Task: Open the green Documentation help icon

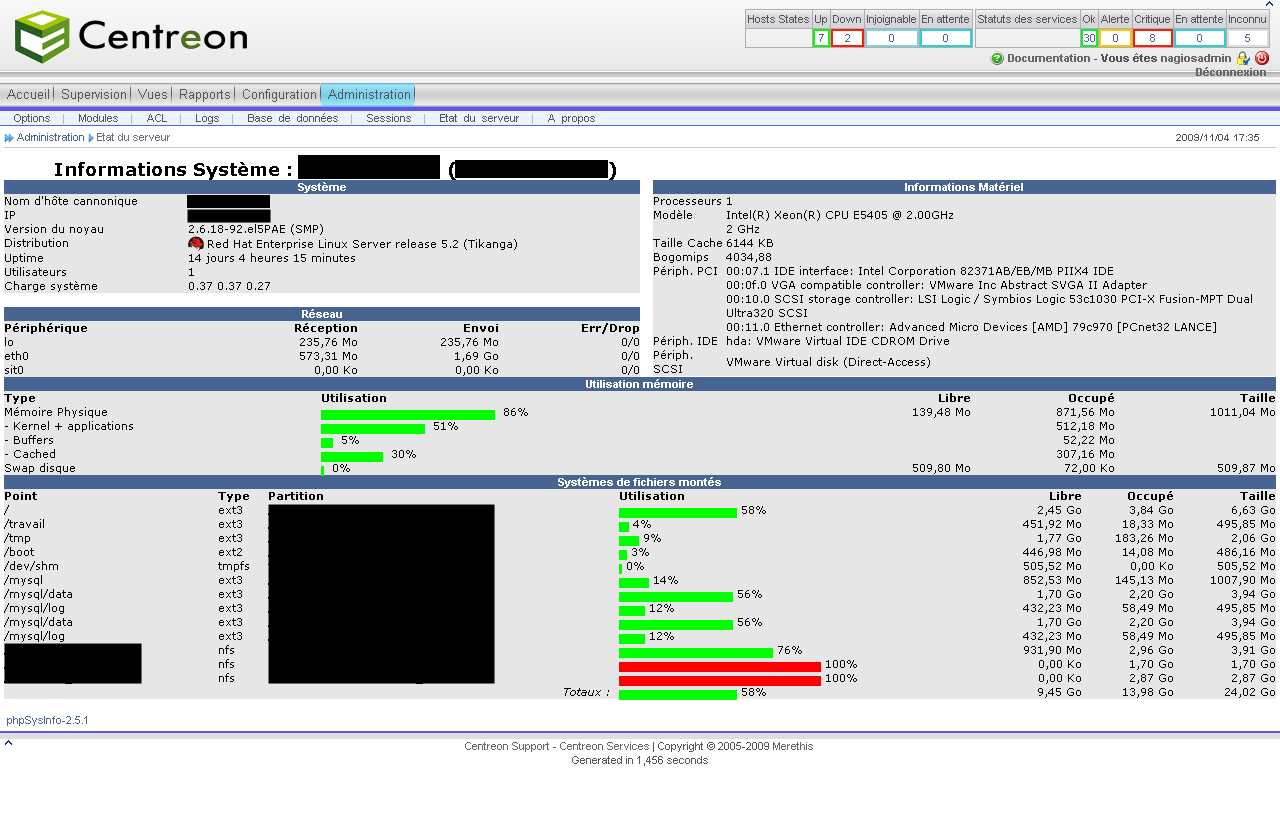Action: click(x=997, y=59)
